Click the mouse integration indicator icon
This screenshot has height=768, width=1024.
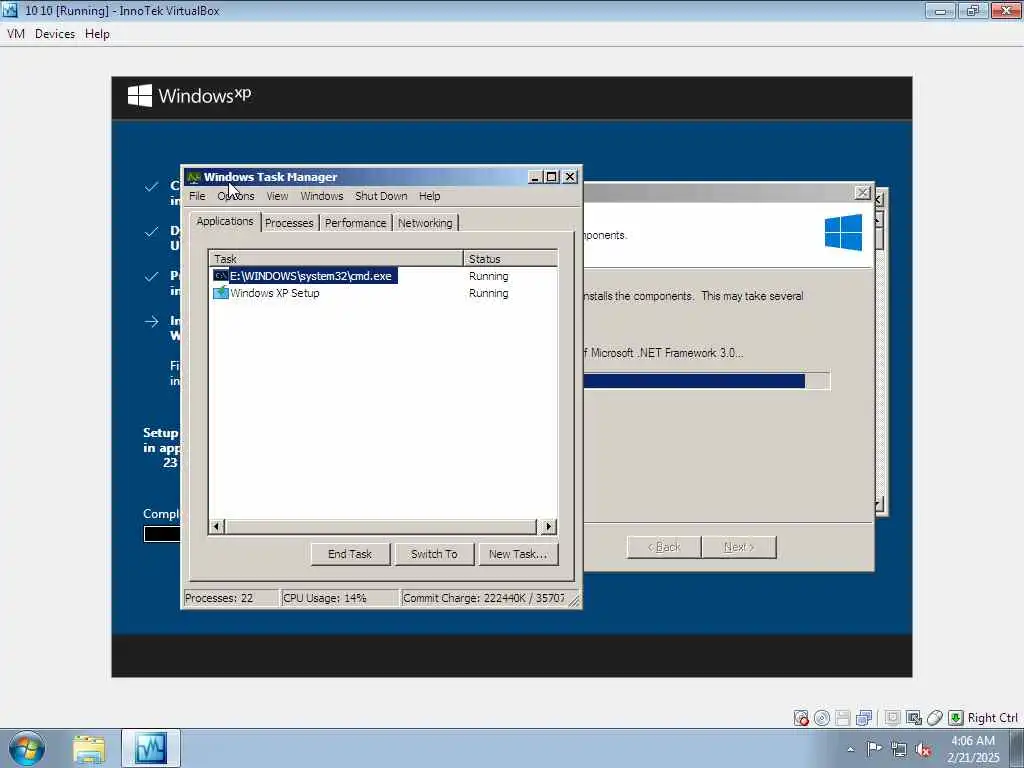click(x=935, y=718)
